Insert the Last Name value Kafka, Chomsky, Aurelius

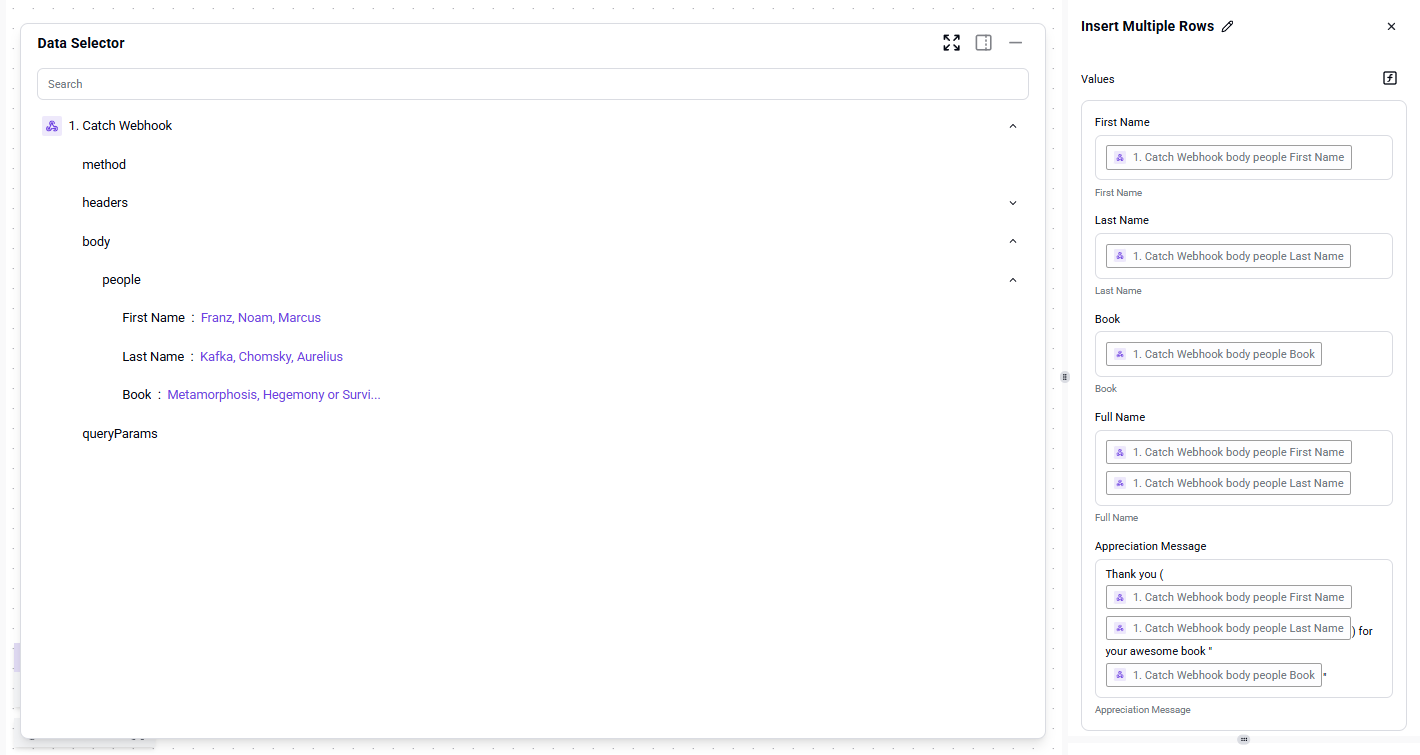point(271,357)
